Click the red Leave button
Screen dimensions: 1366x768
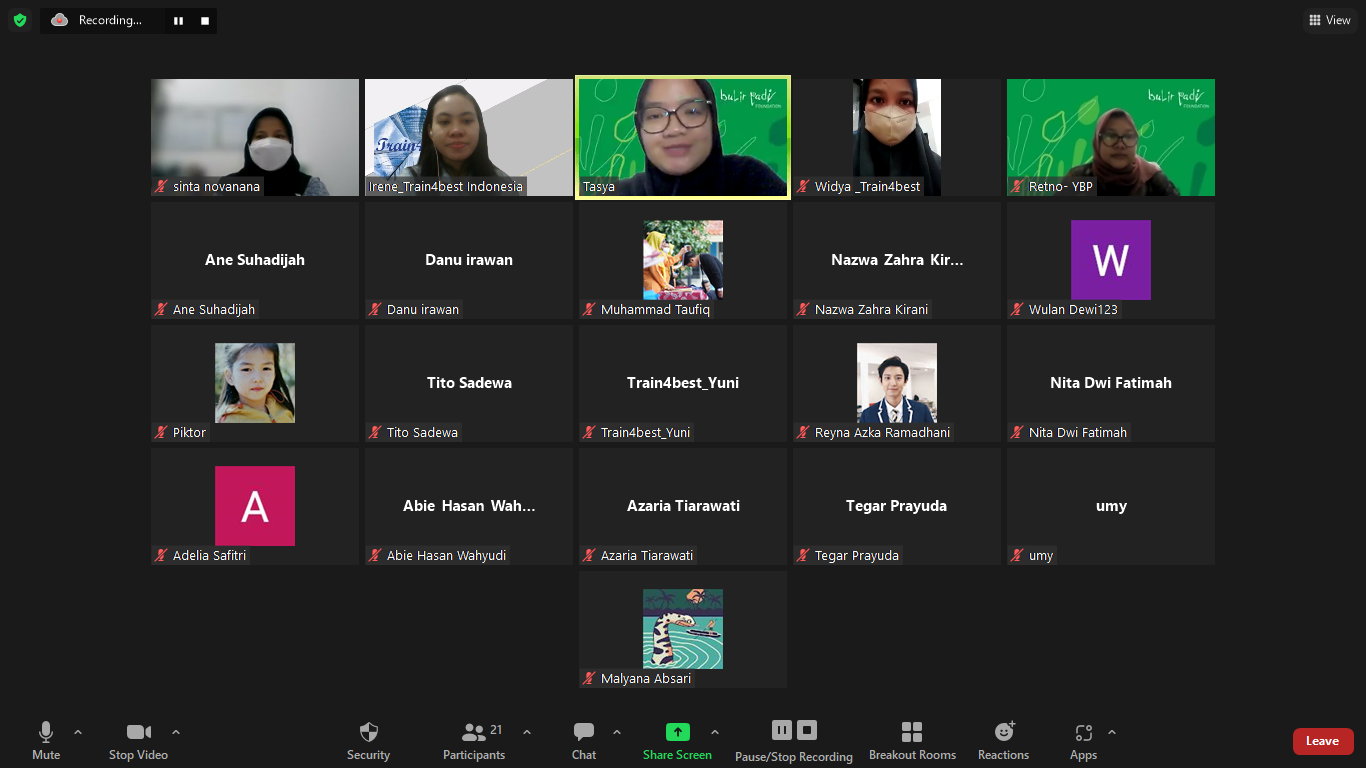click(x=1322, y=741)
